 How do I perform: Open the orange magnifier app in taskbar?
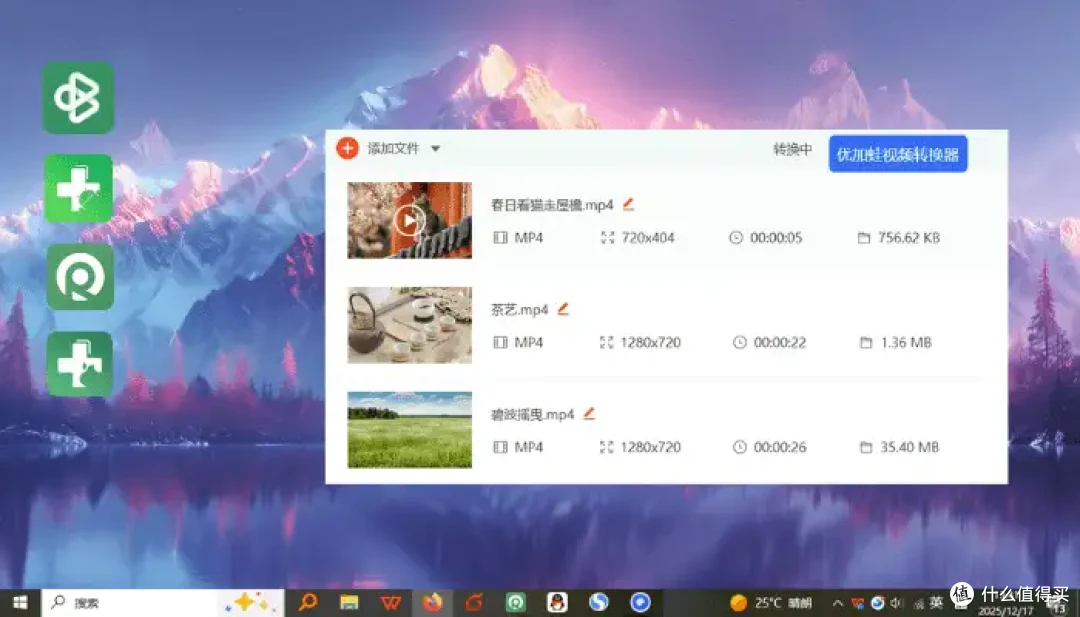pos(308,602)
